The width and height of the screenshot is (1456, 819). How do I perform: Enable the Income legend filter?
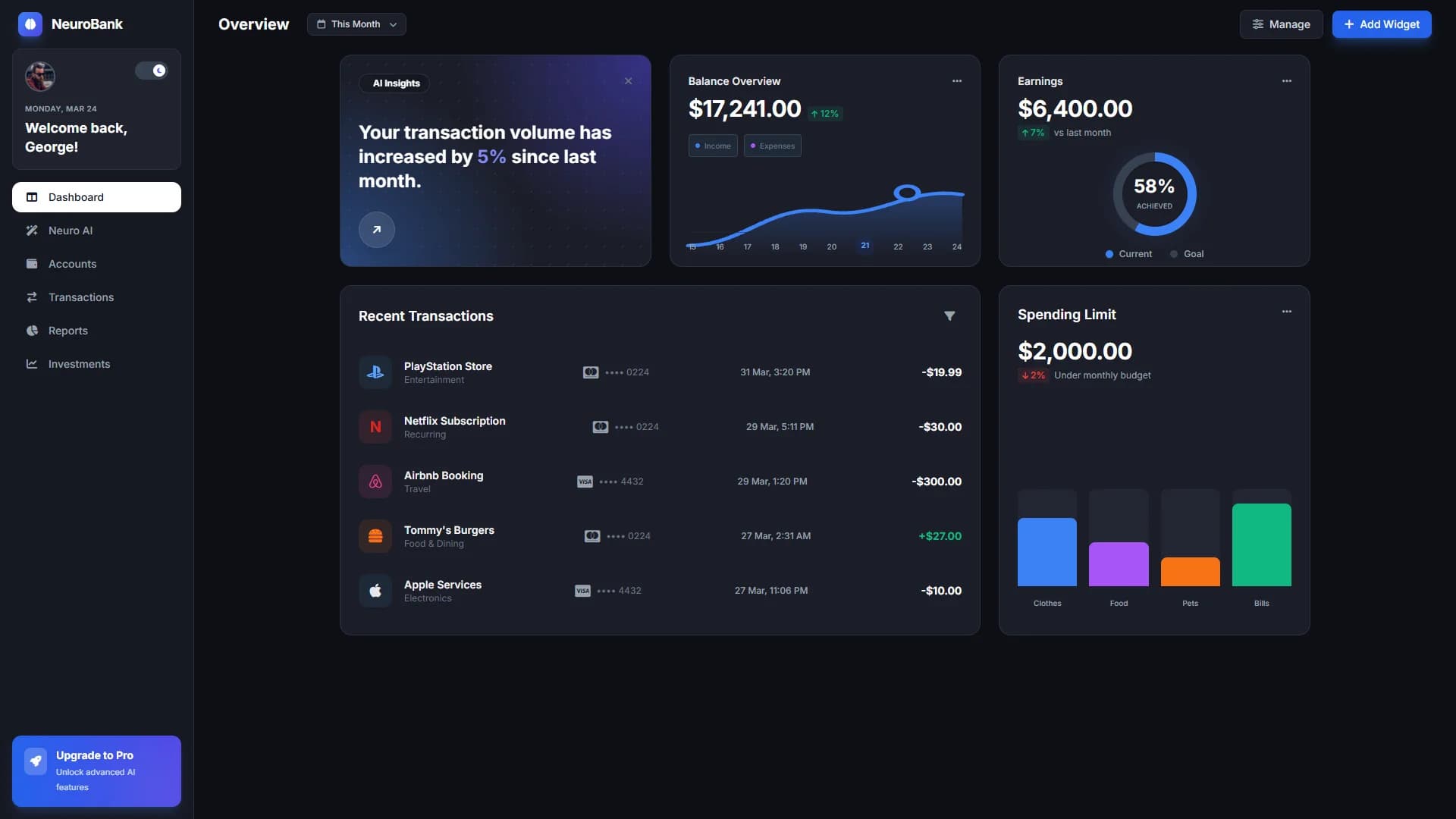click(x=712, y=146)
